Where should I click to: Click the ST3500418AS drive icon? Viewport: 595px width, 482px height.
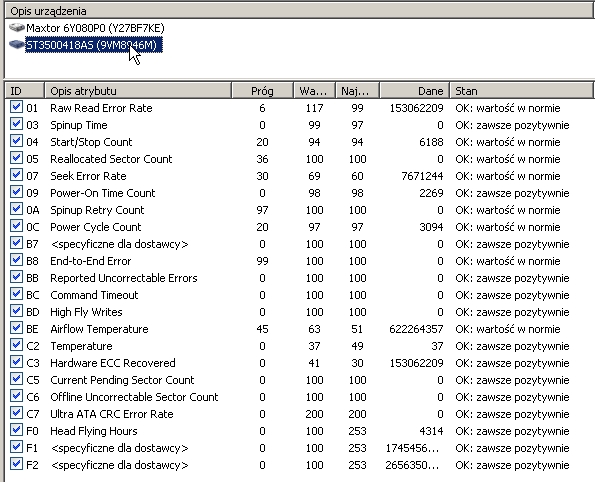tap(17, 45)
